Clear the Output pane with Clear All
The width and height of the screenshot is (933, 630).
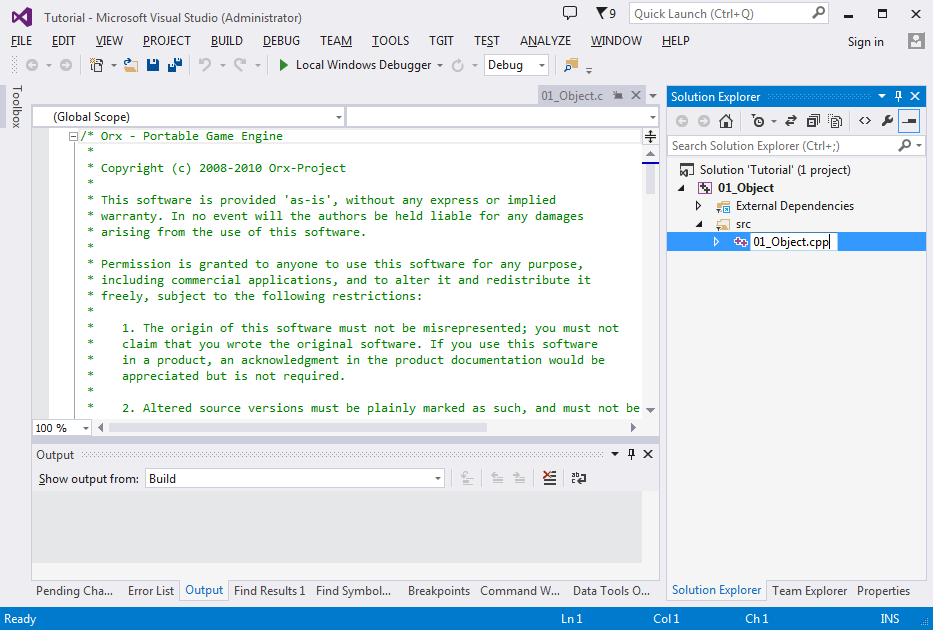[549, 479]
